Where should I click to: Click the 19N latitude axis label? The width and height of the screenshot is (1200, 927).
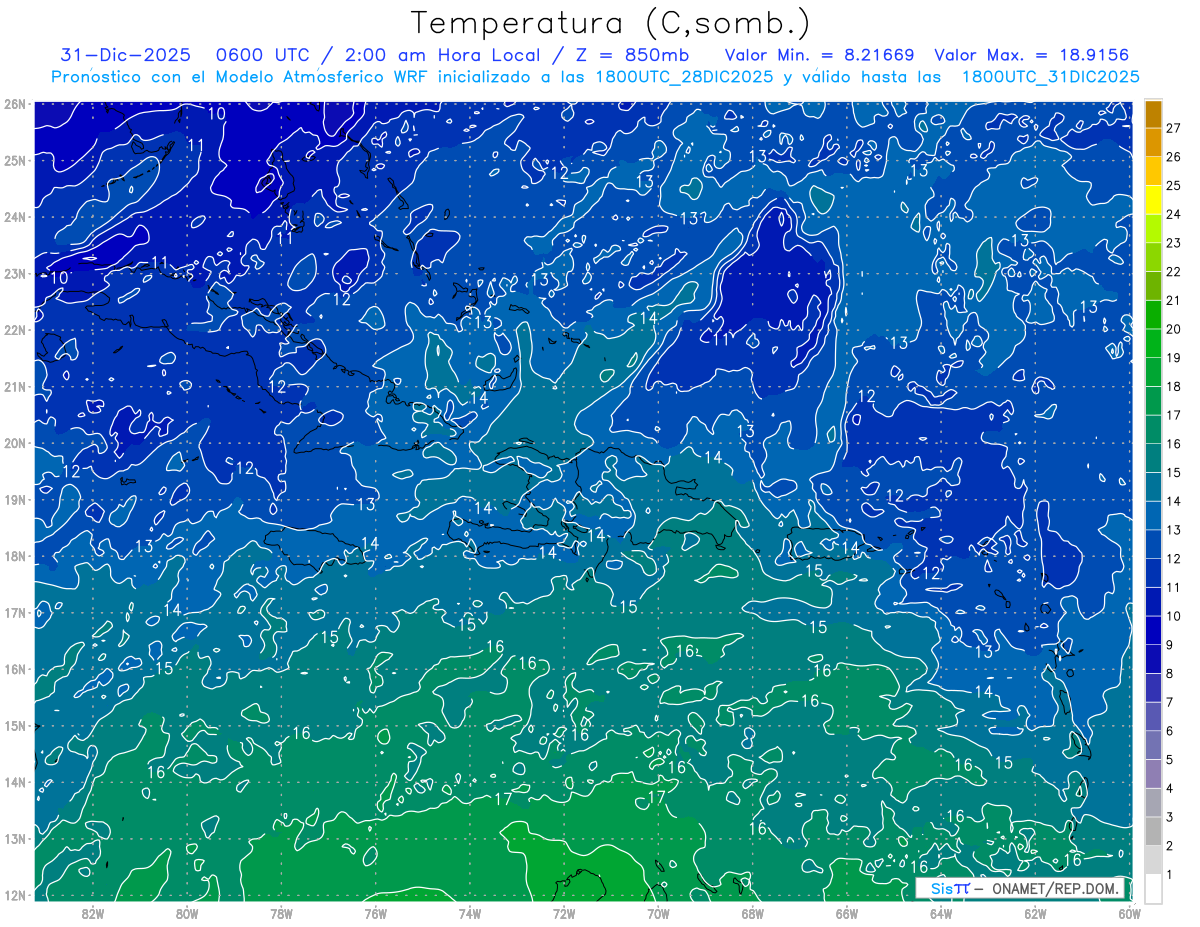coord(14,499)
